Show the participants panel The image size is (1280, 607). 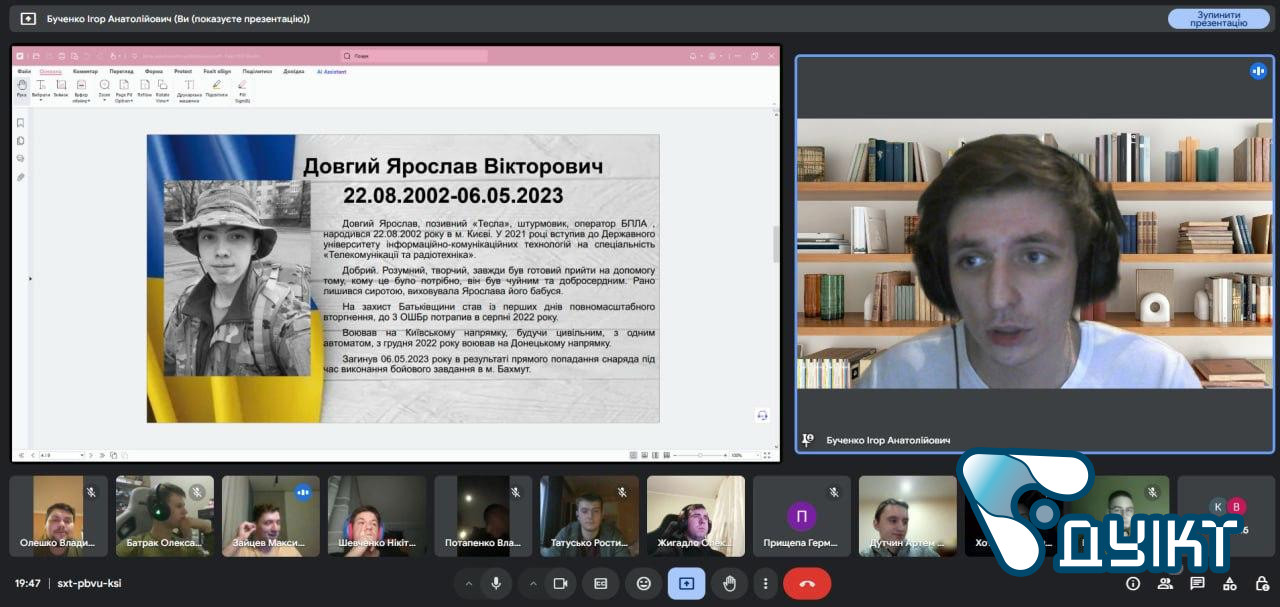pyautogui.click(x=1165, y=583)
